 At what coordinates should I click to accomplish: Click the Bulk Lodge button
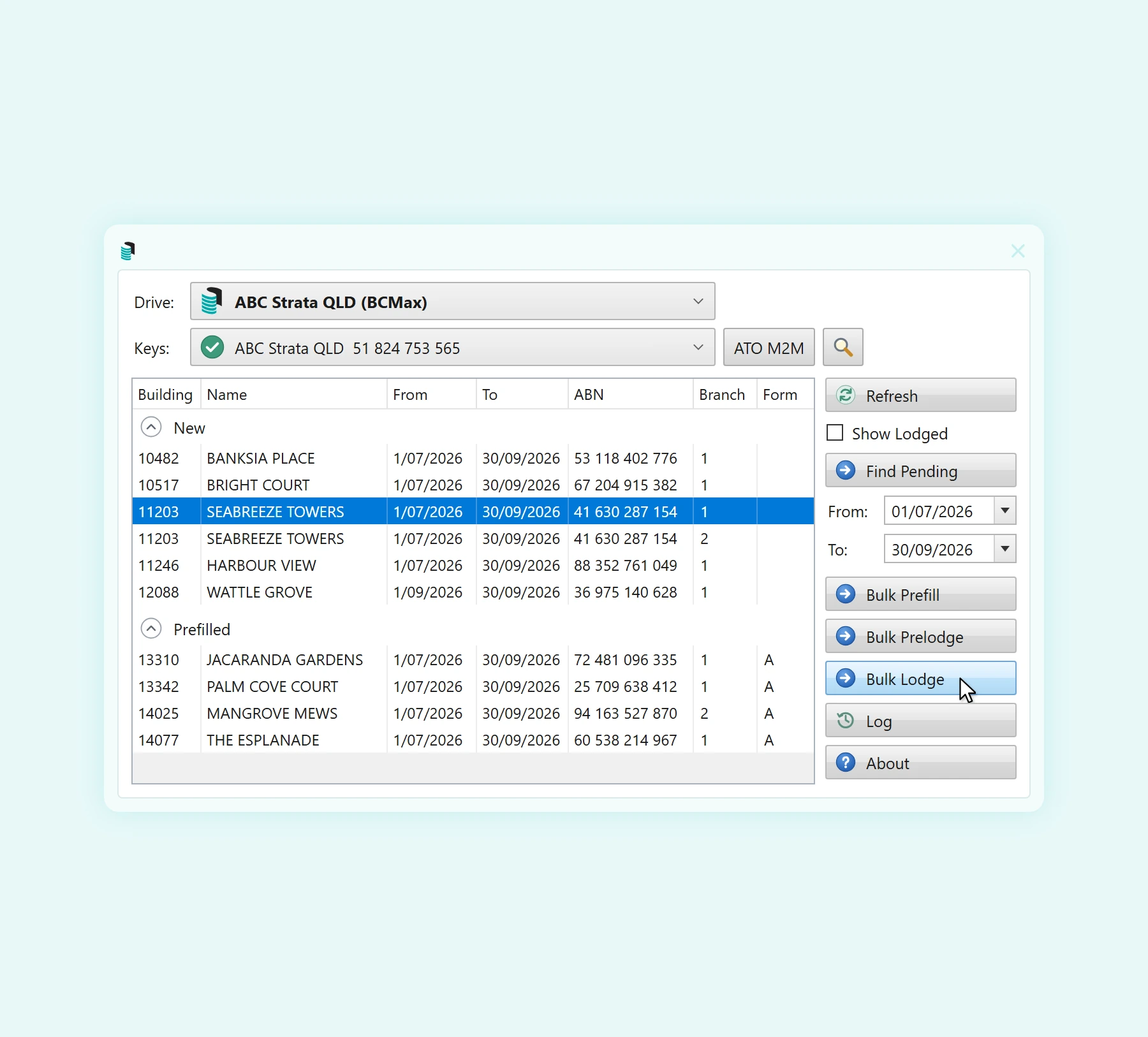point(920,679)
